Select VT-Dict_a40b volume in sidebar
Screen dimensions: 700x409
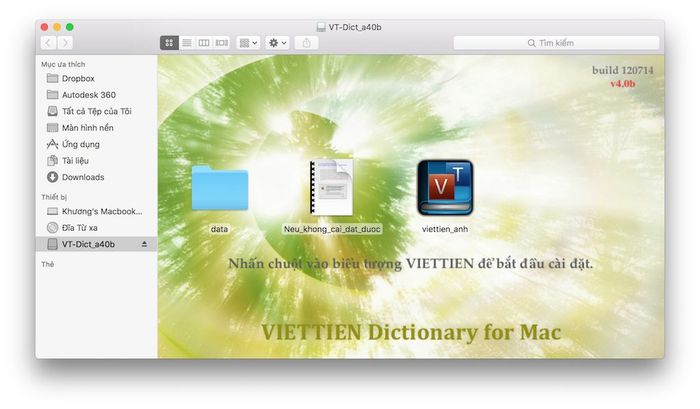pos(96,244)
